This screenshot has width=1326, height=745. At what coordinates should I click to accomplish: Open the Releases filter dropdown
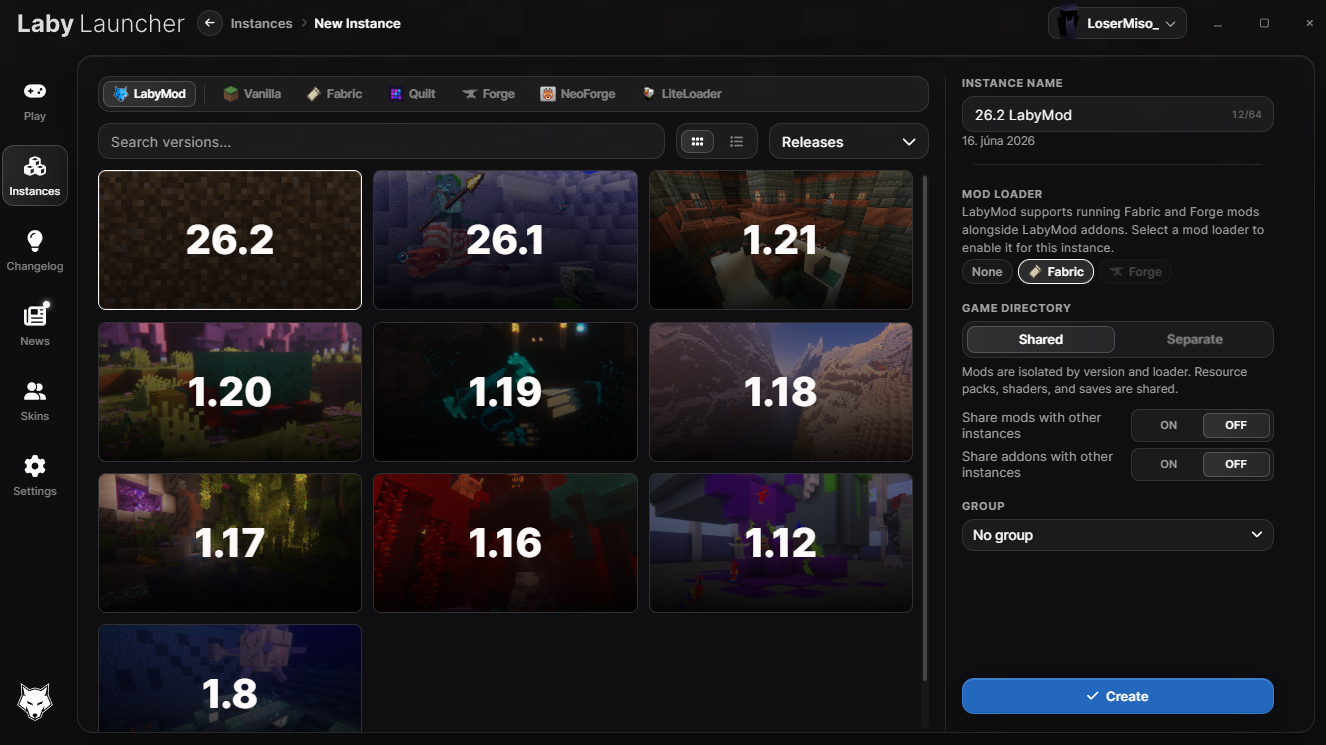(849, 142)
